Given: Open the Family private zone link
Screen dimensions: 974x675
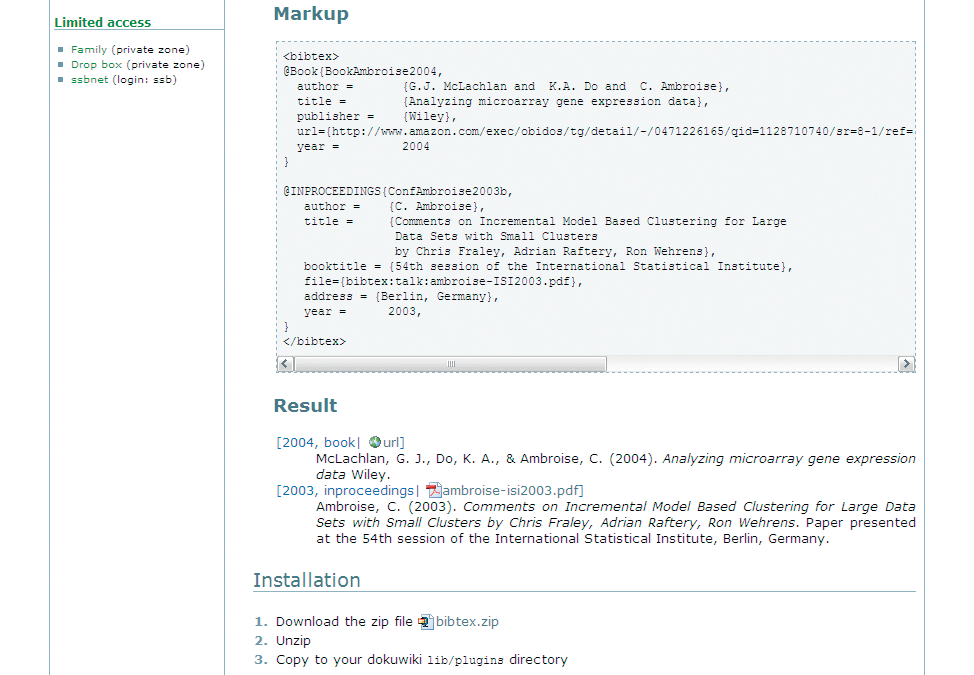Looking at the screenshot, I should [x=89, y=50].
